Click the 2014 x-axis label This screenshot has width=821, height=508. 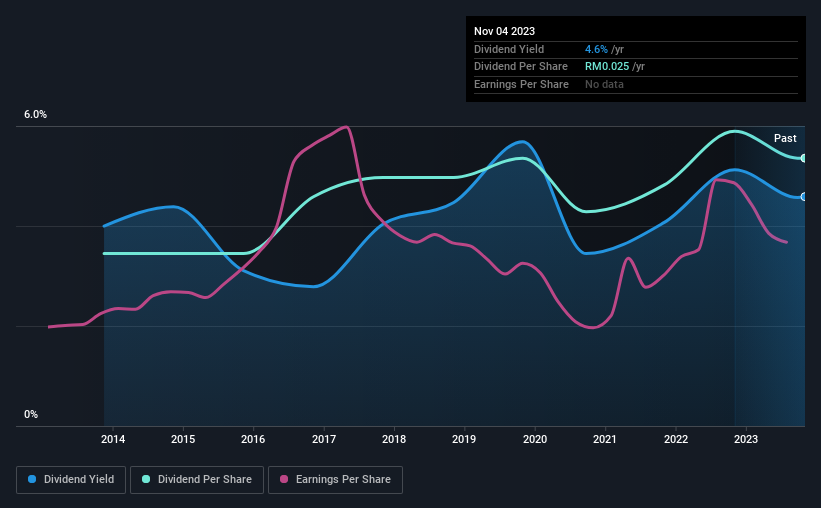pyautogui.click(x=113, y=439)
